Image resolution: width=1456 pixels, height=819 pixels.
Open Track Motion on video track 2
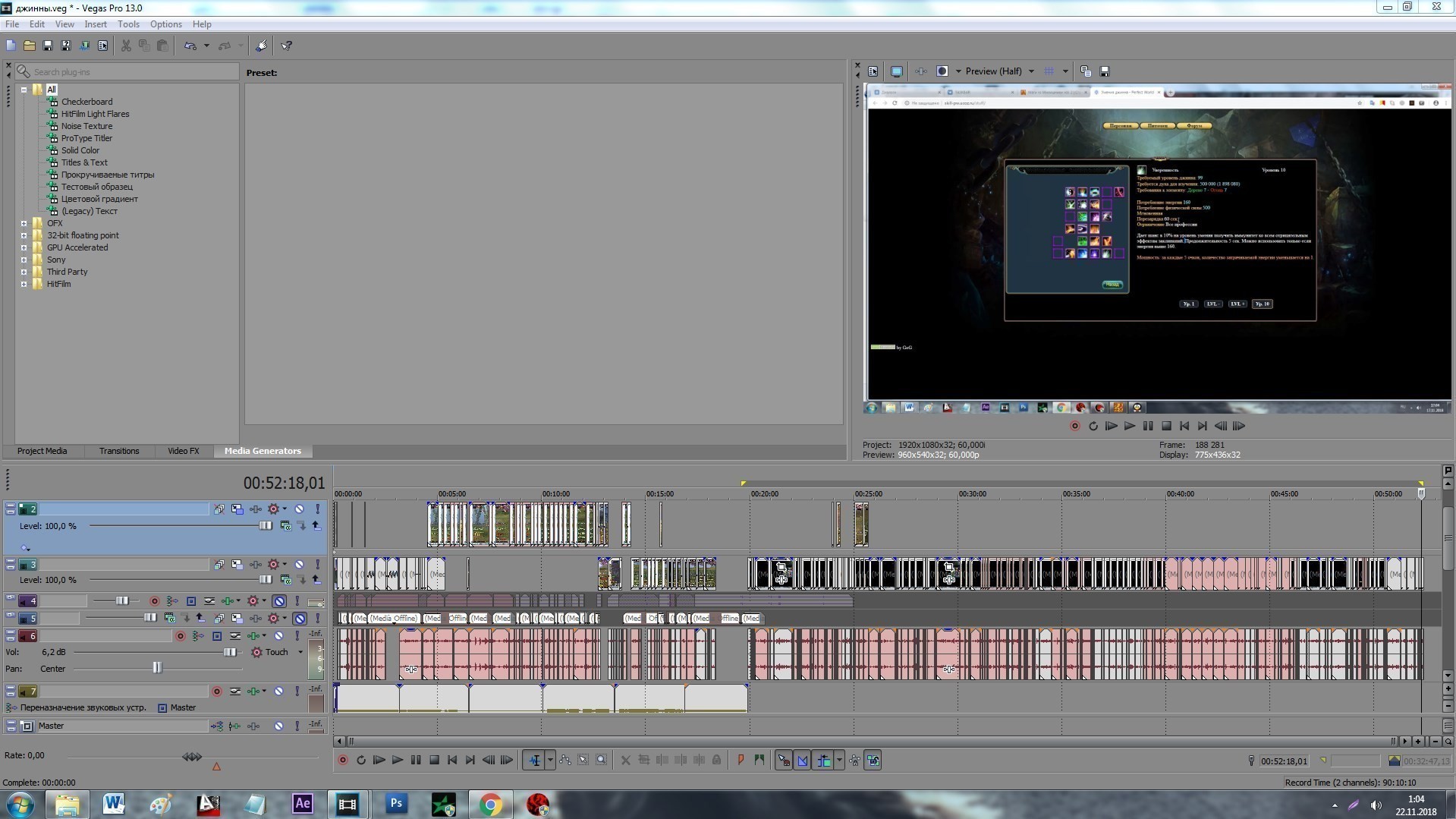point(237,509)
